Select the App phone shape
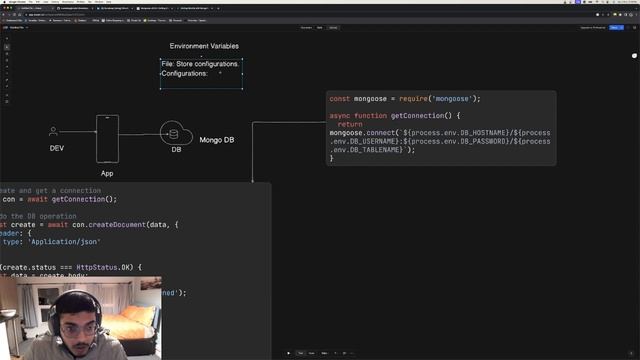The height and width of the screenshot is (360, 640). pos(107,139)
